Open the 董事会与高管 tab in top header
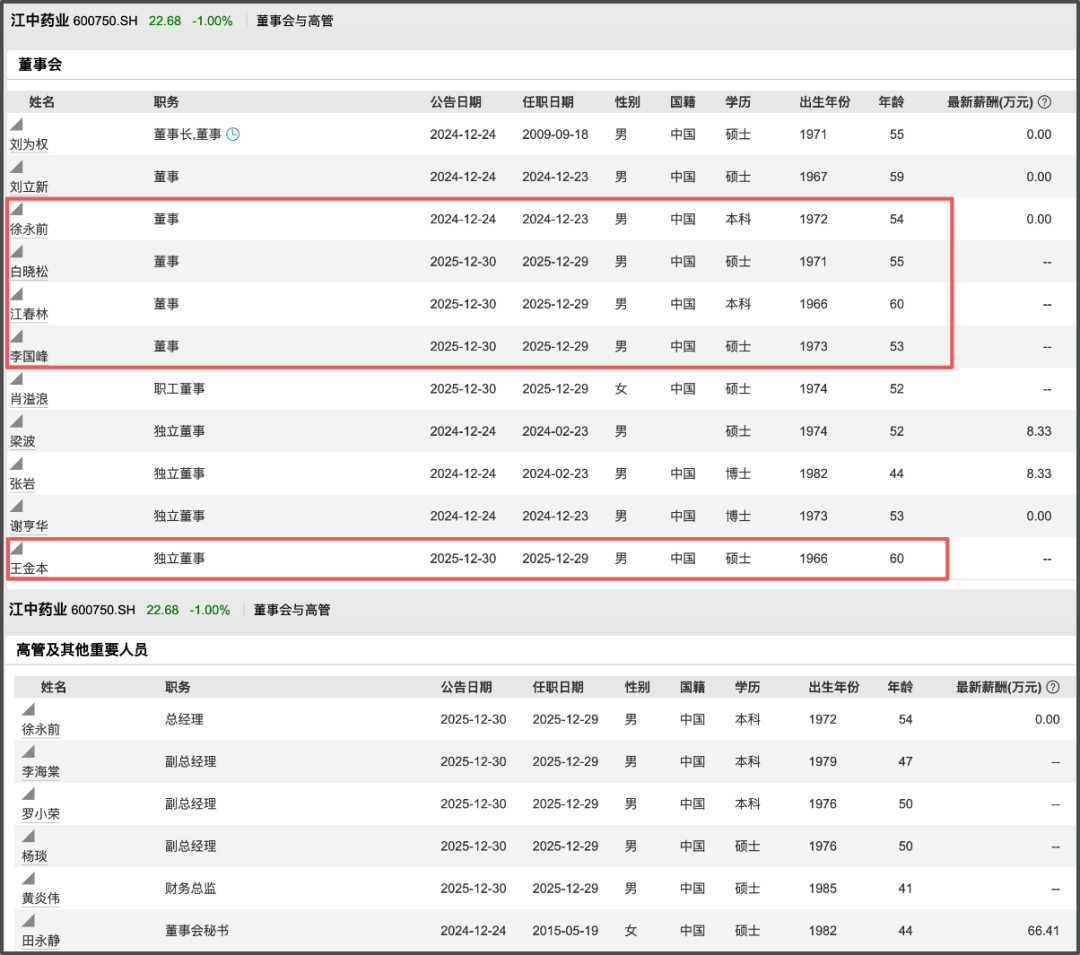This screenshot has height=955, width=1080. [x=295, y=20]
